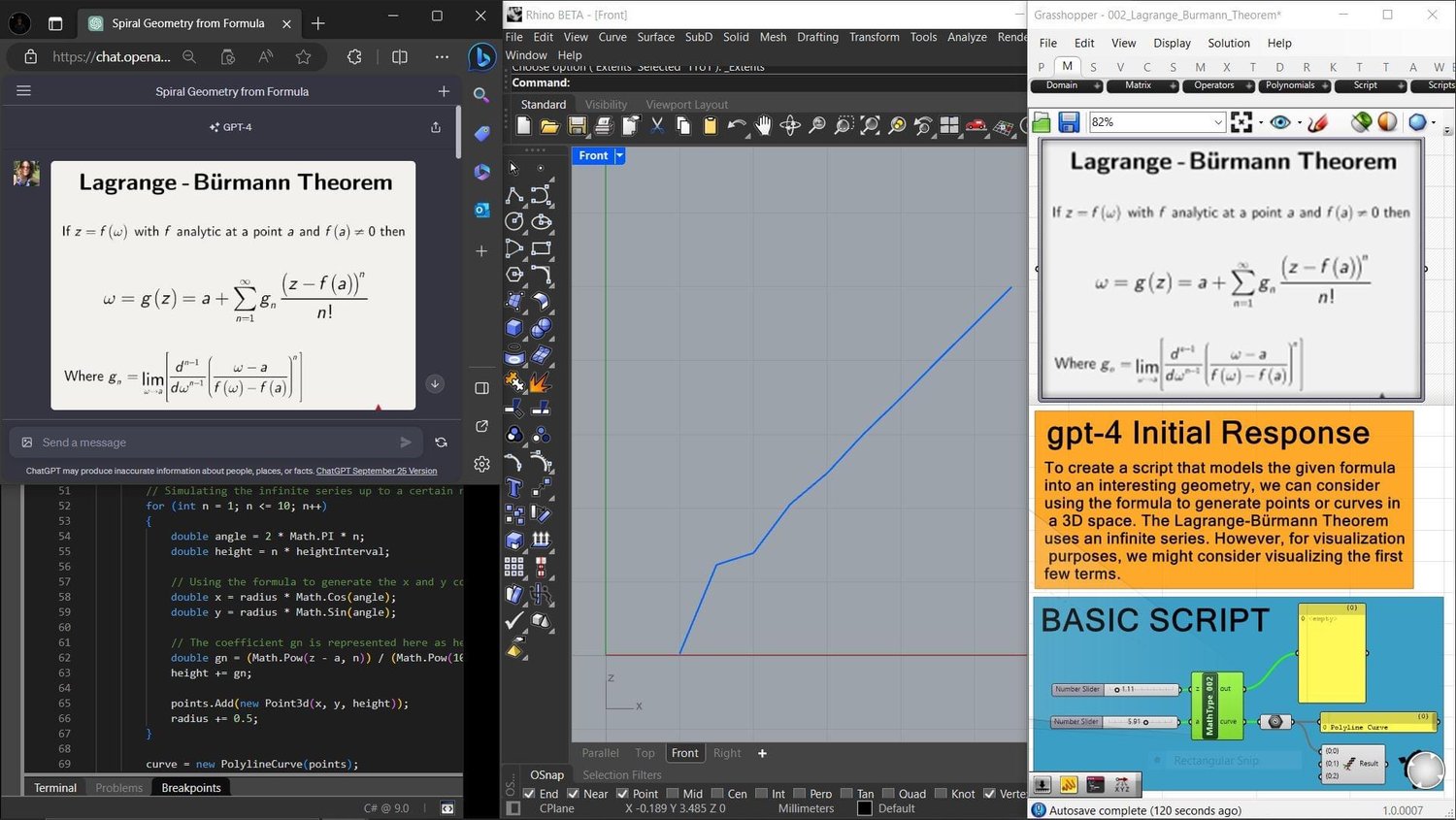Save the Rhino model with the floppy icon
Screen dimensions: 1456x820
click(577, 125)
